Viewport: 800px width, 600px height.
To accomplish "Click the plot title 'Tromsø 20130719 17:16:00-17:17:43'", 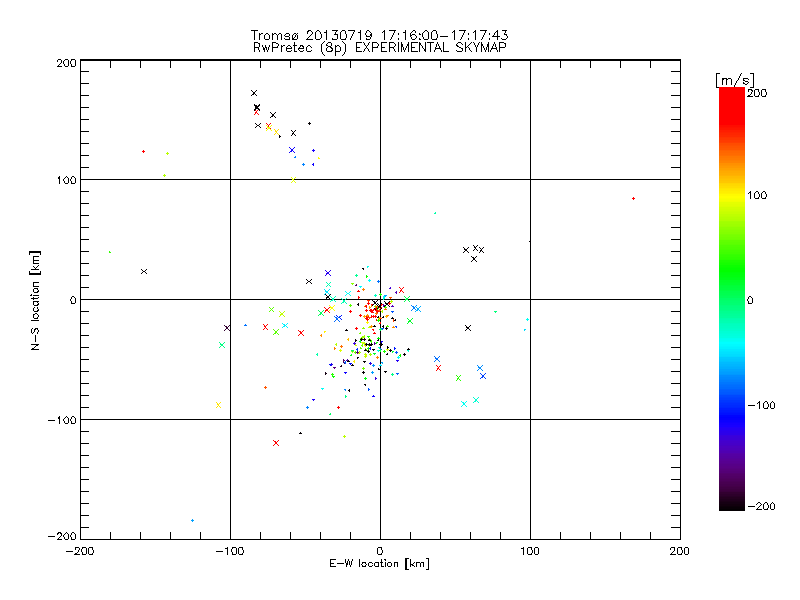I will click(x=379, y=35).
